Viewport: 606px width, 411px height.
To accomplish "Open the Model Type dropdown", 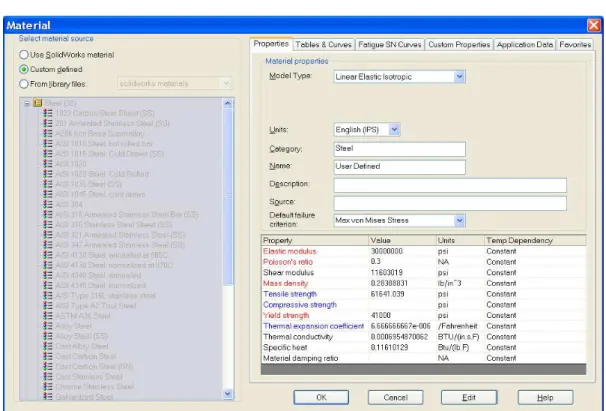I will coord(459,77).
